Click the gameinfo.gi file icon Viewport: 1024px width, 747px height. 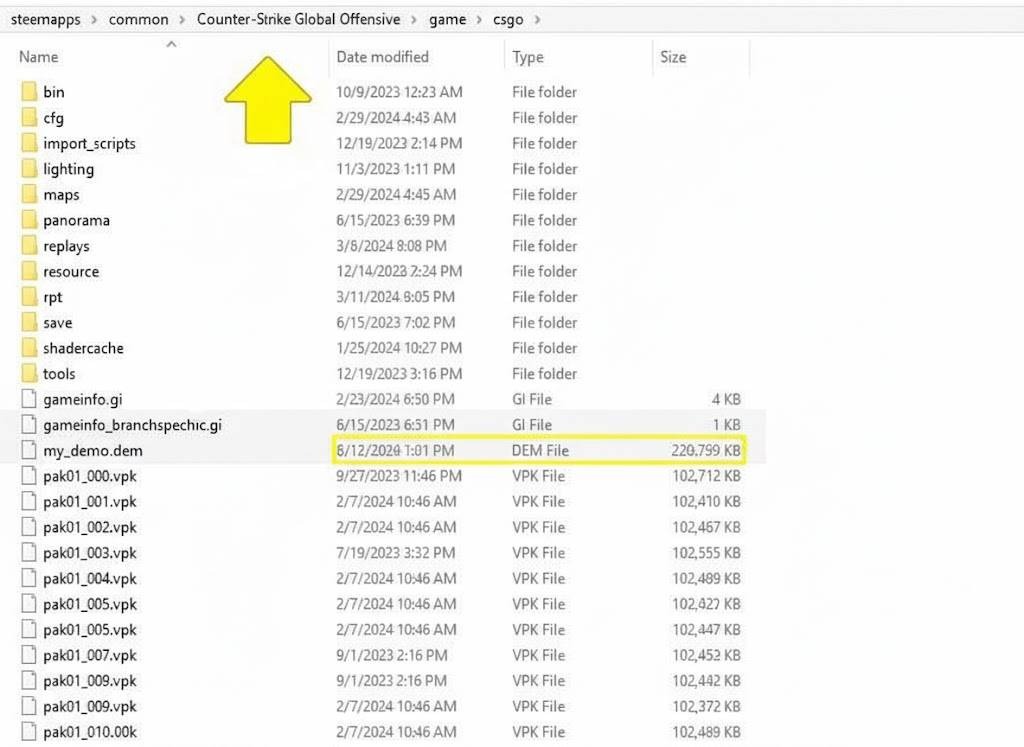click(x=27, y=399)
